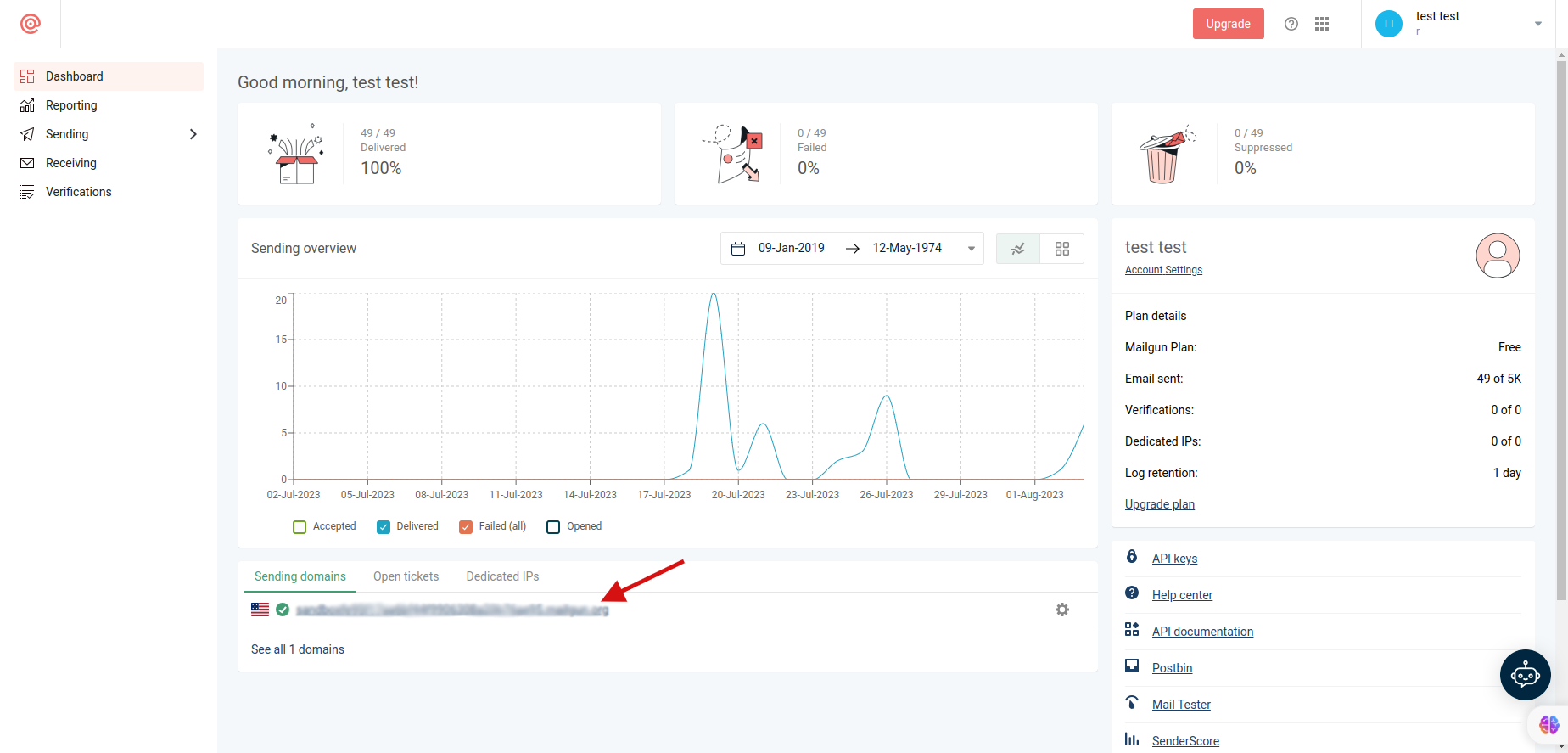1568x753 pixels.
Task: Click the Upgrade plan link
Action: pos(1160,504)
